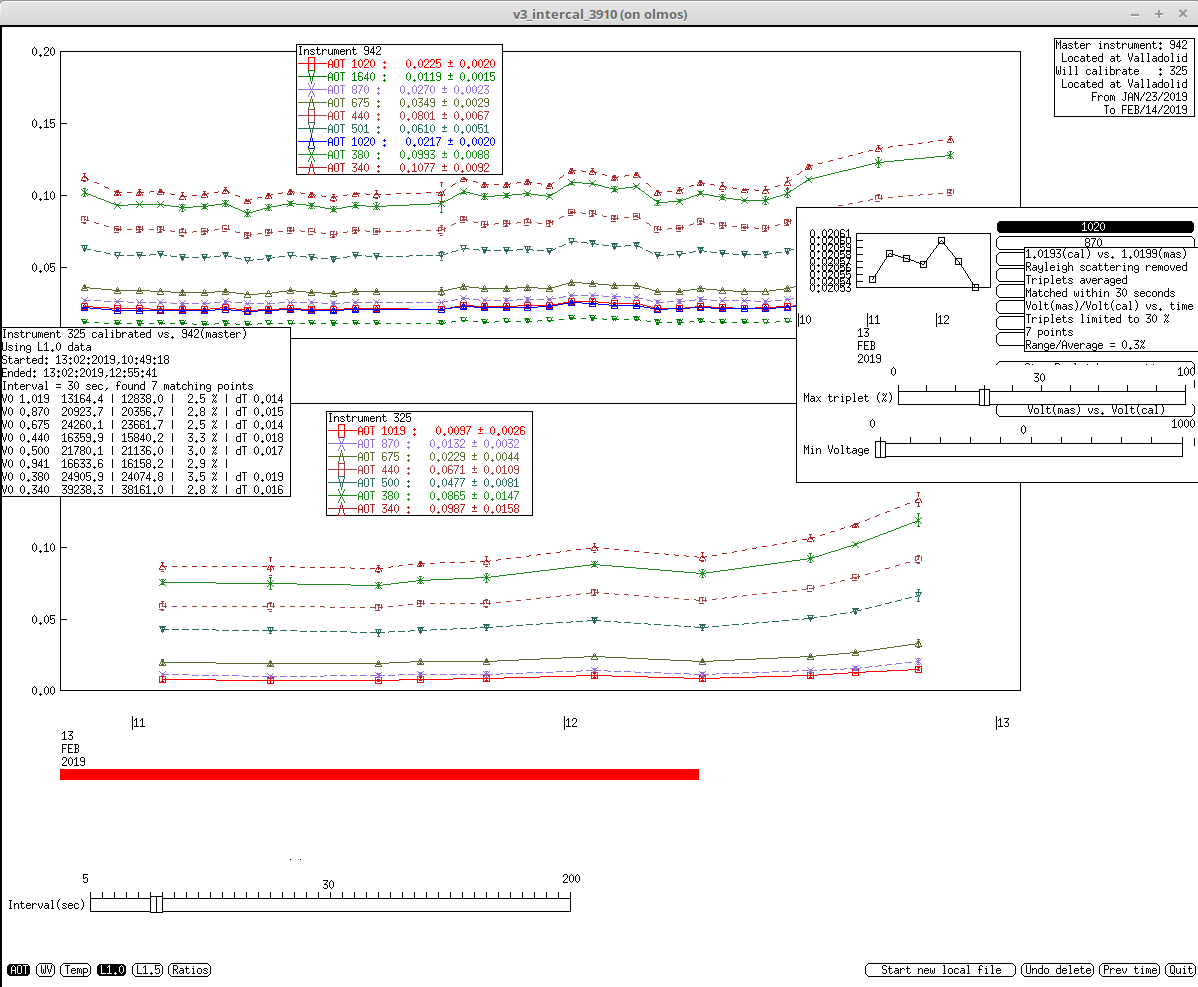The height and width of the screenshot is (987, 1198).
Task: Click the 'Master instrument: 942' text in the info box
Action: pyautogui.click(x=1121, y=45)
